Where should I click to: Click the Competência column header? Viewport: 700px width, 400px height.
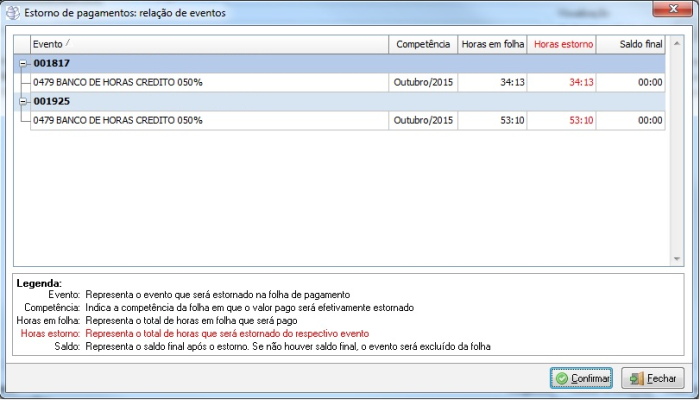point(422,45)
